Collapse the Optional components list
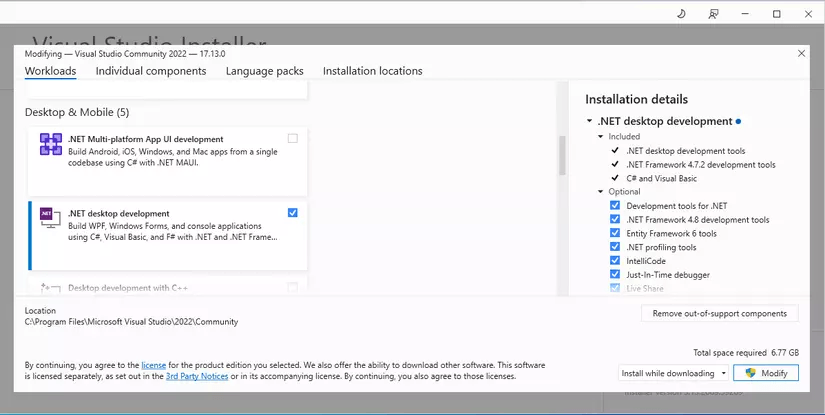This screenshot has width=825, height=415. (601, 191)
